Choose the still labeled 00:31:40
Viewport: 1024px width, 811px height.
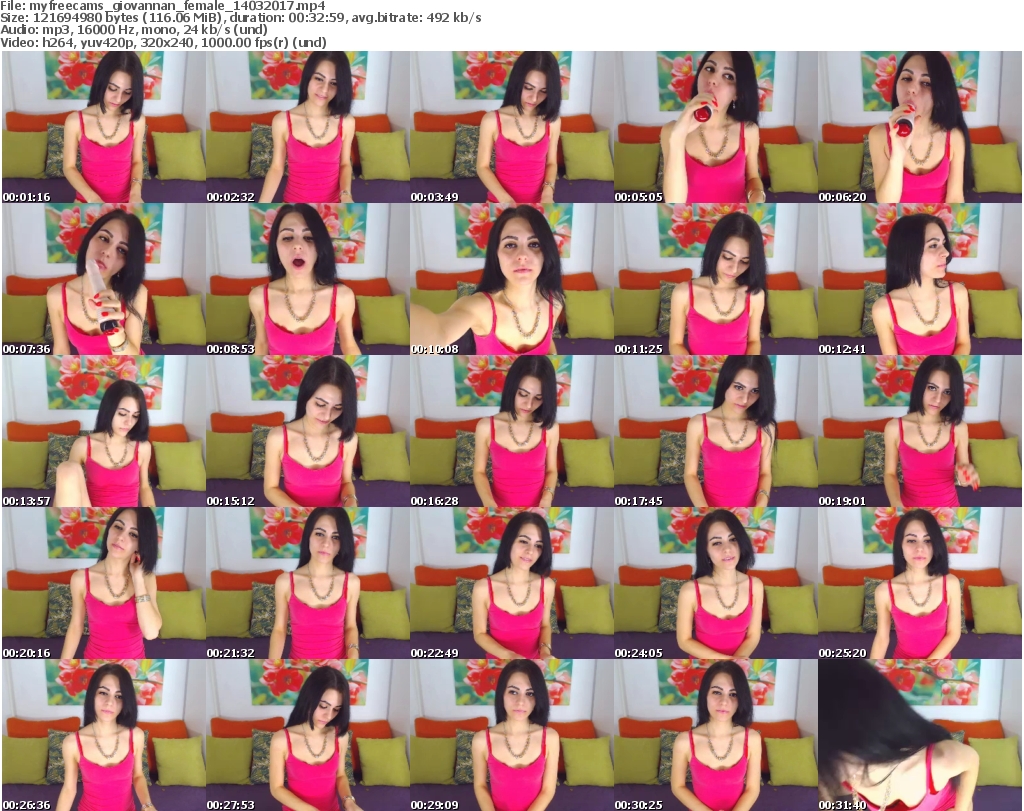click(920, 735)
